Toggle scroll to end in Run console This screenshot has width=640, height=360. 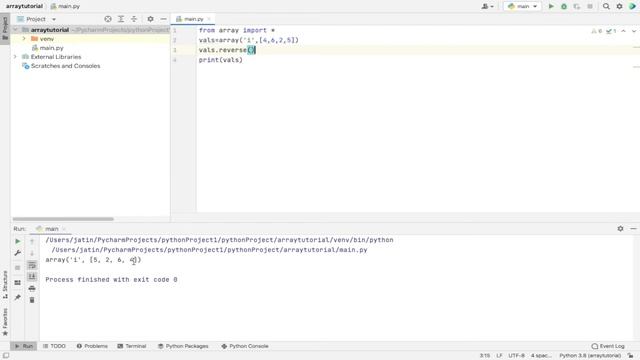[x=32, y=277]
